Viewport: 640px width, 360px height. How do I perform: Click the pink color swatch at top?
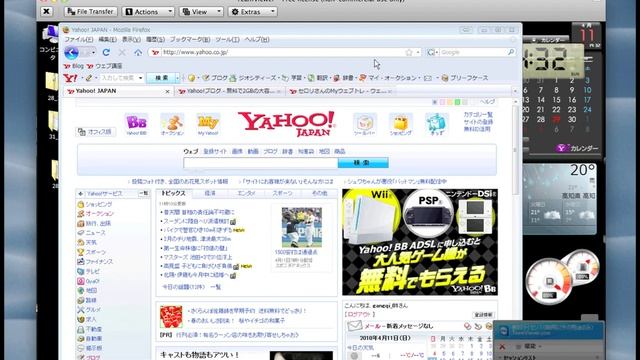pyautogui.click(x=442, y=102)
